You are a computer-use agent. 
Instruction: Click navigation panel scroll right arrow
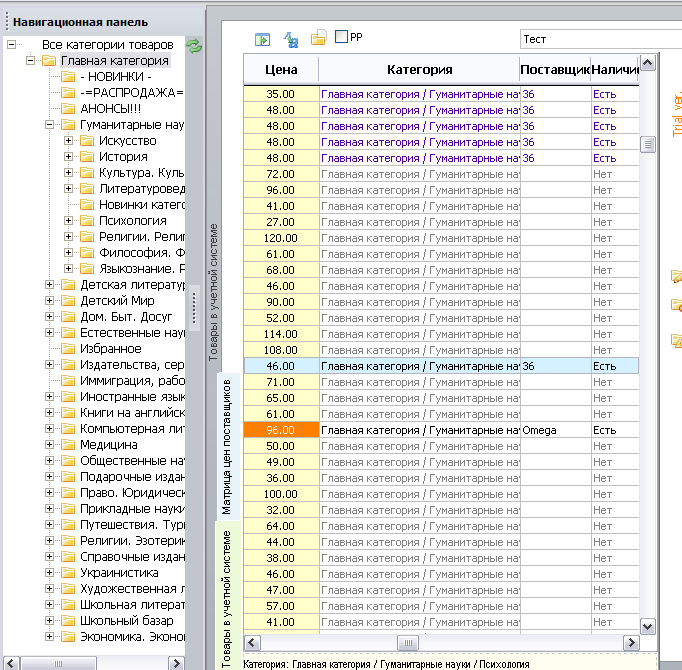176,663
